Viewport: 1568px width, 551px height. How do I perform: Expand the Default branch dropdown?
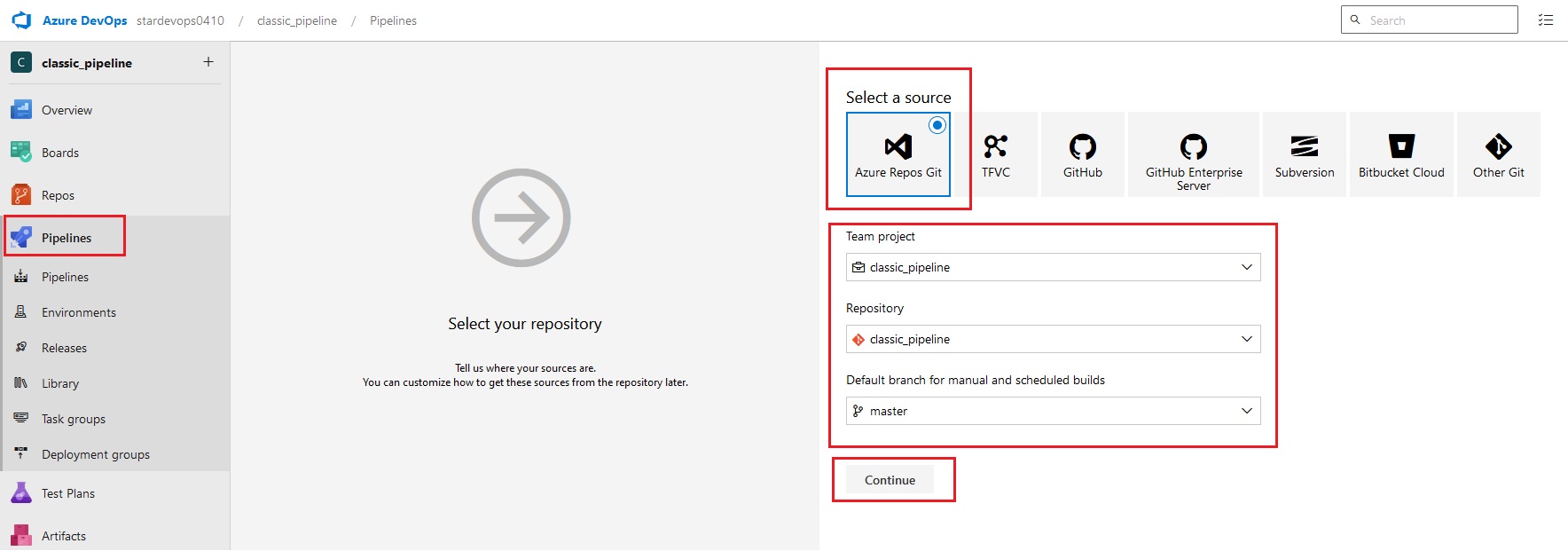[x=1054, y=411]
